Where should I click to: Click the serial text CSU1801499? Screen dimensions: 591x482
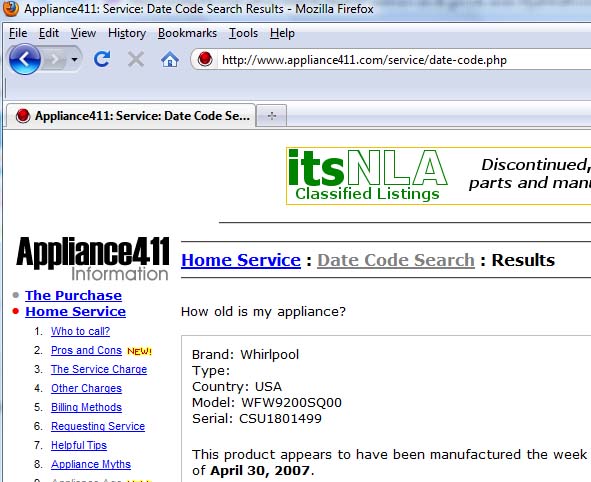coord(280,419)
